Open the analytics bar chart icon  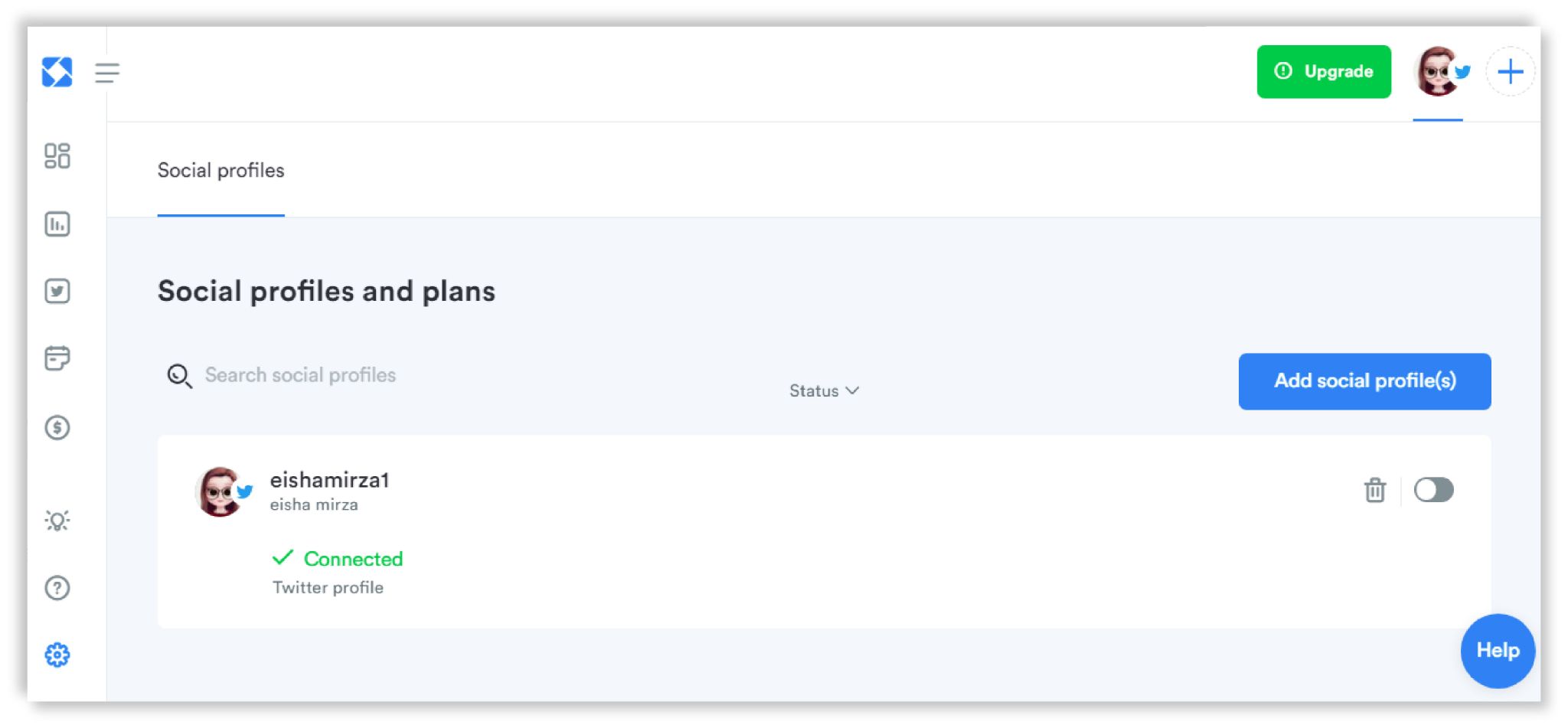pos(57,224)
